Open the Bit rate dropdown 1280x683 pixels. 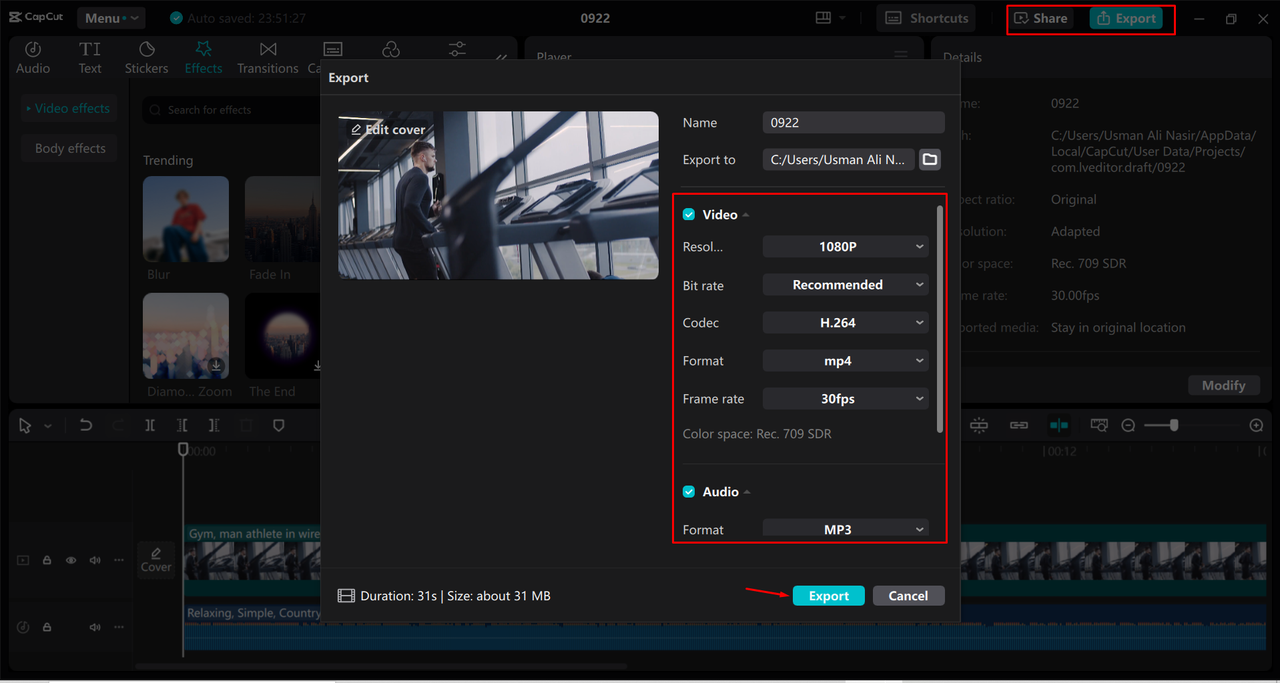click(x=845, y=284)
